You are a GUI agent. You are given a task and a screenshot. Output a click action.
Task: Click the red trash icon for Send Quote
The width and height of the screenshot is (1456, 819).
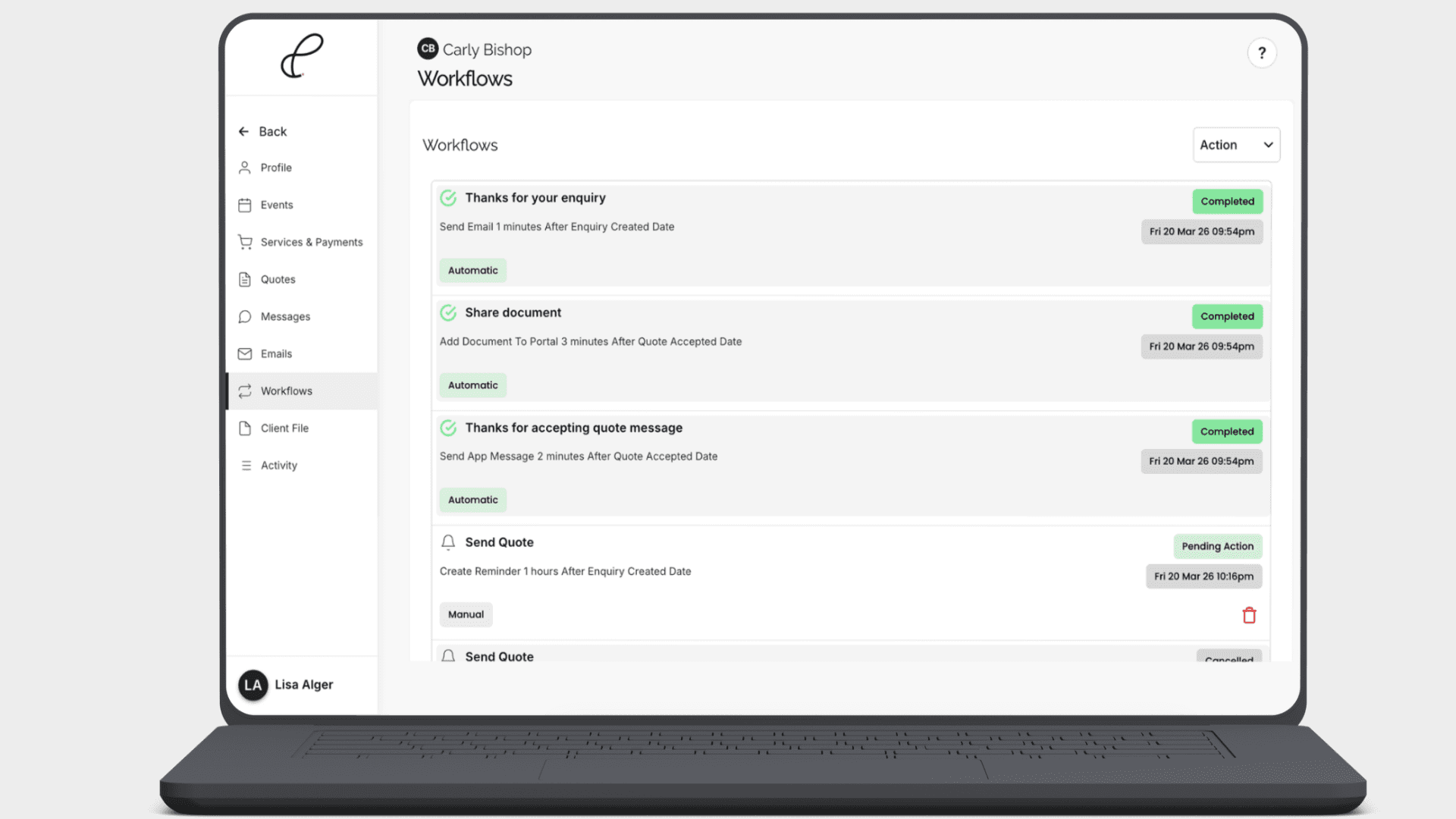click(x=1249, y=615)
